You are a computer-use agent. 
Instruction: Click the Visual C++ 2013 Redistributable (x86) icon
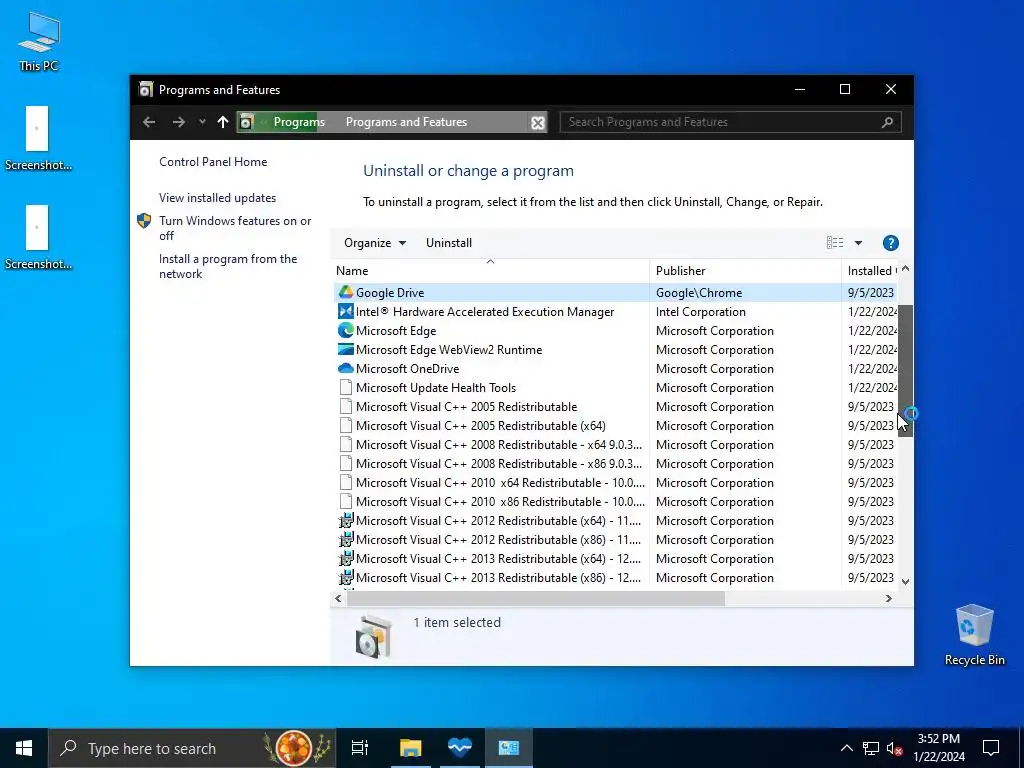[x=345, y=577]
